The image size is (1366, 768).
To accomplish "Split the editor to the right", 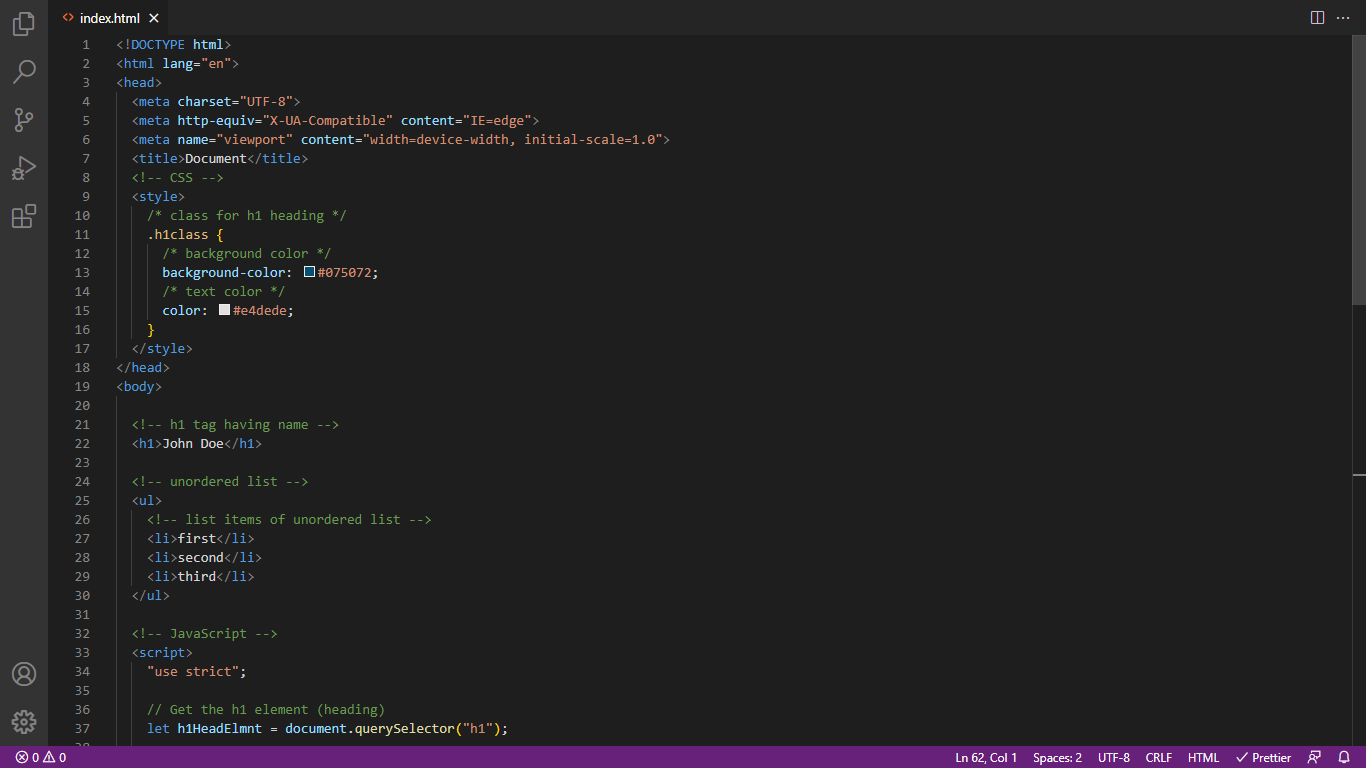I will [x=1317, y=18].
